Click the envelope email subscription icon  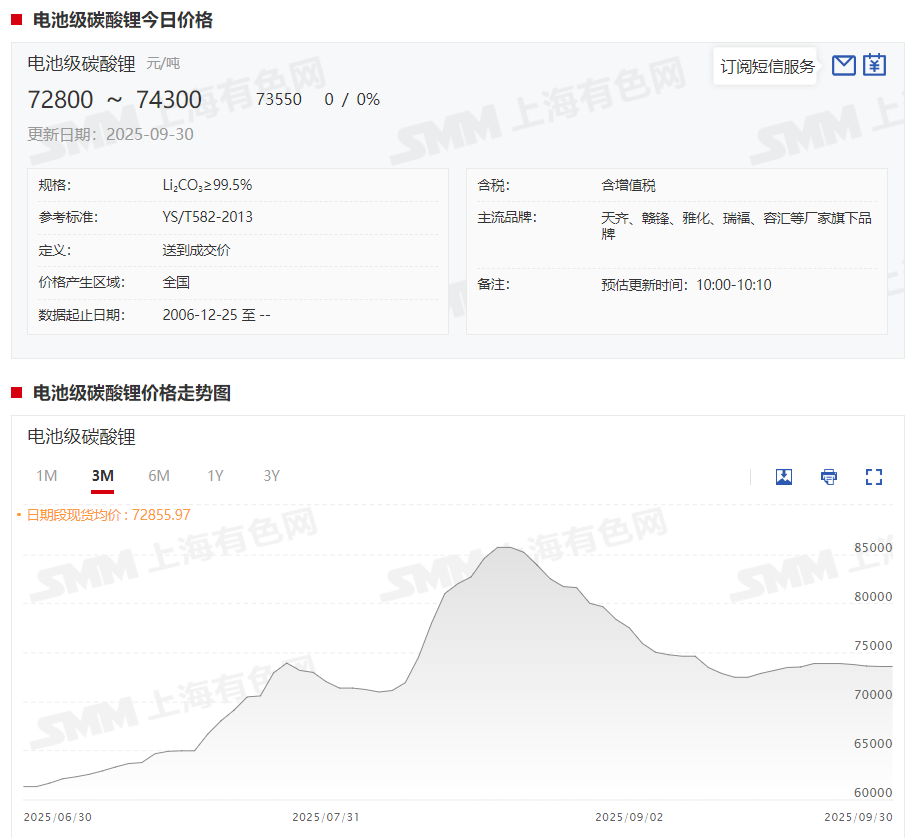[844, 66]
